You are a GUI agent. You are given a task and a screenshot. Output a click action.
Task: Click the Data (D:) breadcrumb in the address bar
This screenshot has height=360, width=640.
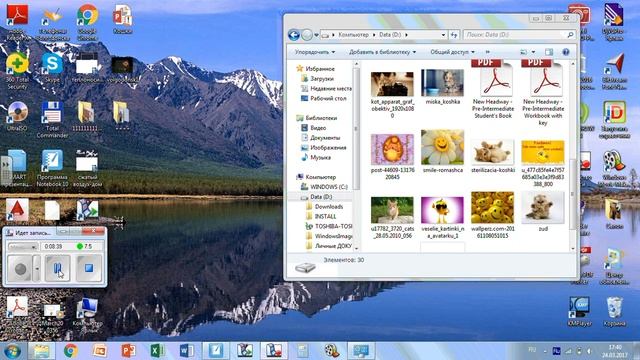[x=390, y=35]
